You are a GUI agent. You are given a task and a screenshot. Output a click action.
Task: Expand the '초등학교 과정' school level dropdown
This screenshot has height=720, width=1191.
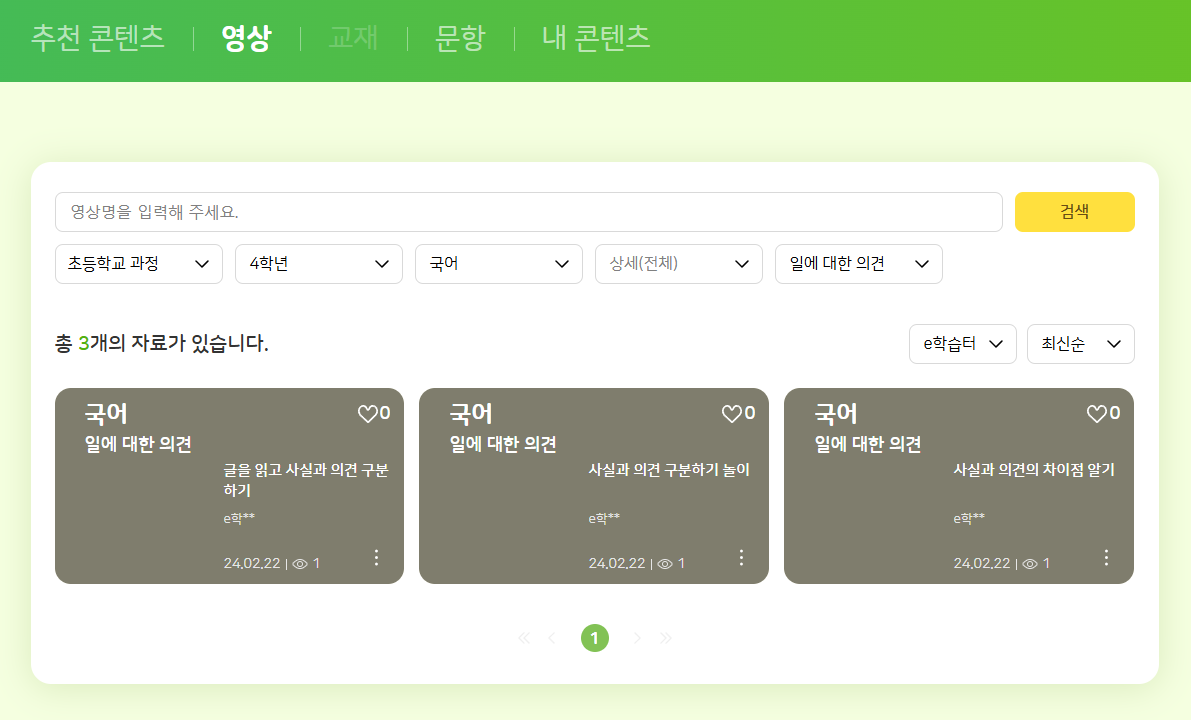pyautogui.click(x=138, y=264)
